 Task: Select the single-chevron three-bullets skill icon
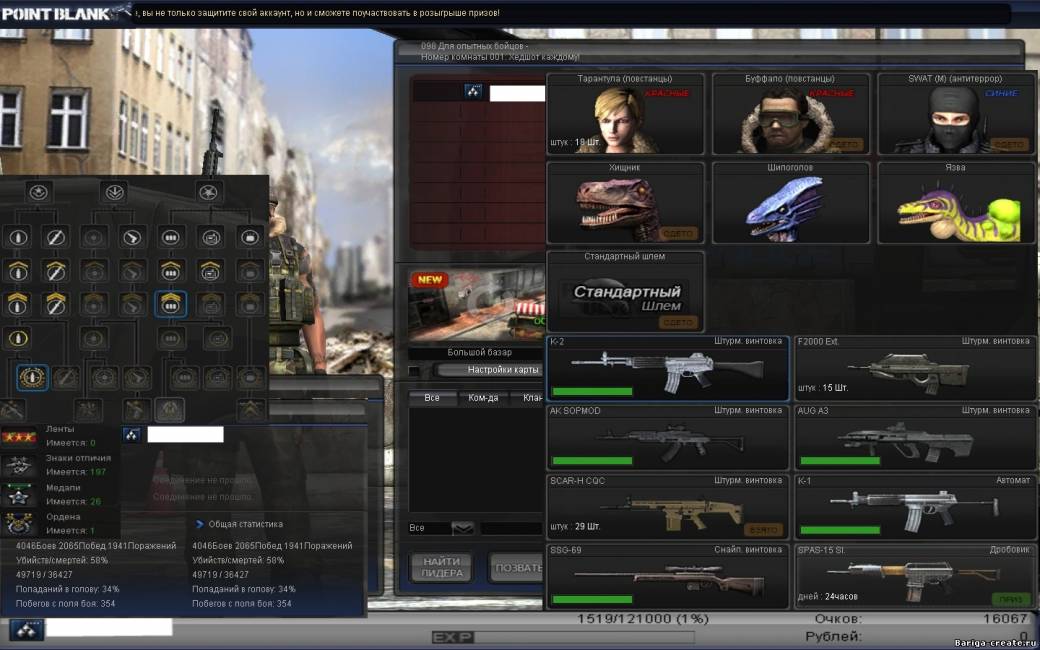(x=171, y=270)
